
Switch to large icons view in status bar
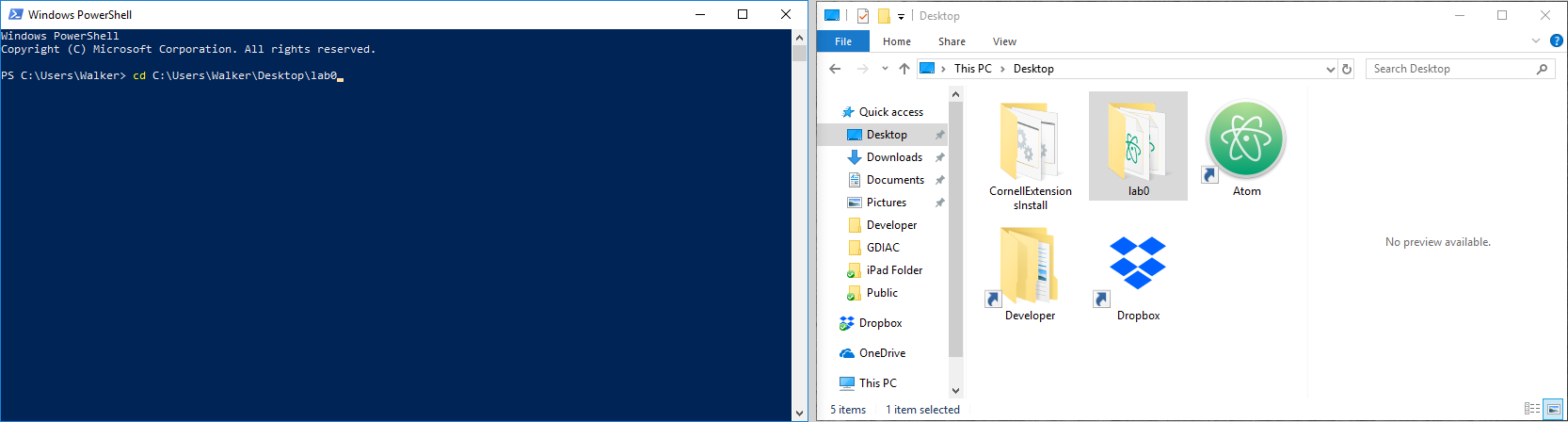pyautogui.click(x=1553, y=409)
